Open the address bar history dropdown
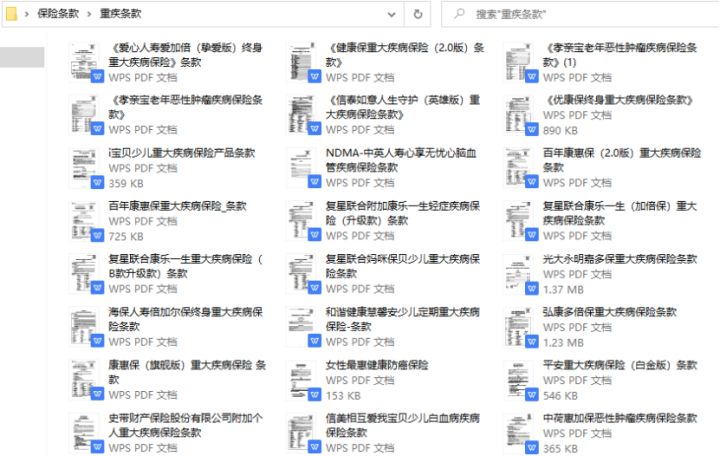The image size is (720, 456). (391, 14)
